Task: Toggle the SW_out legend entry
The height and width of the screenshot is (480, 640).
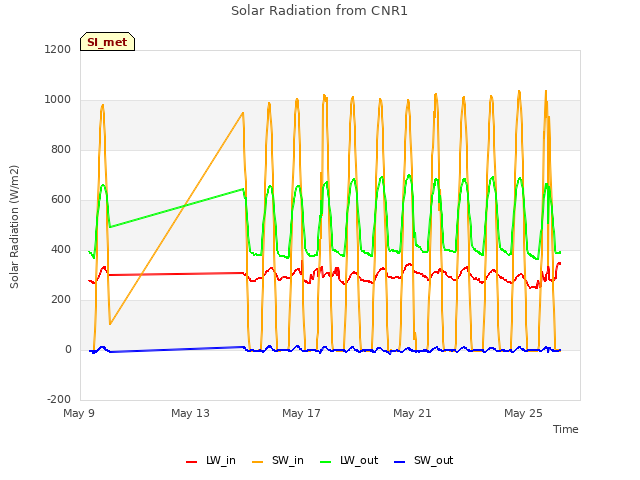Action: pos(423,460)
